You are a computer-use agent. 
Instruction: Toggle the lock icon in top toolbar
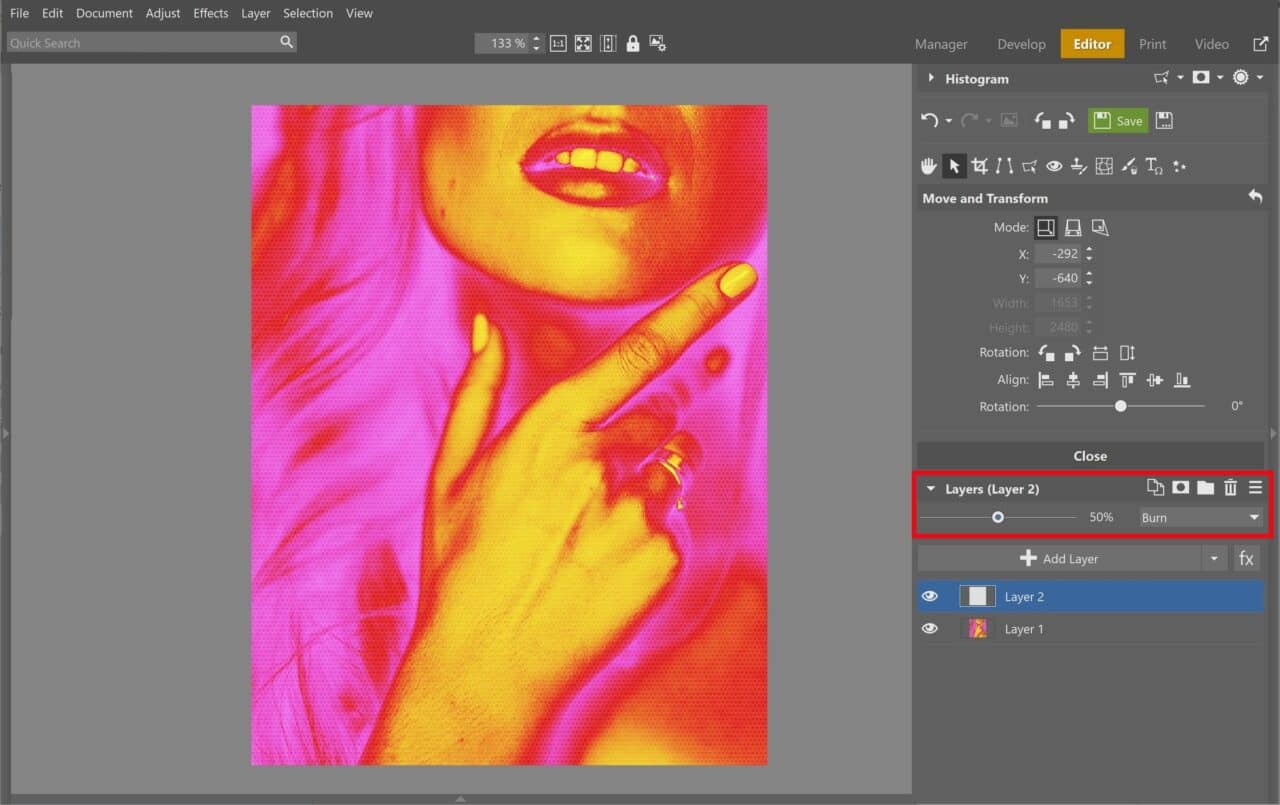coord(631,43)
